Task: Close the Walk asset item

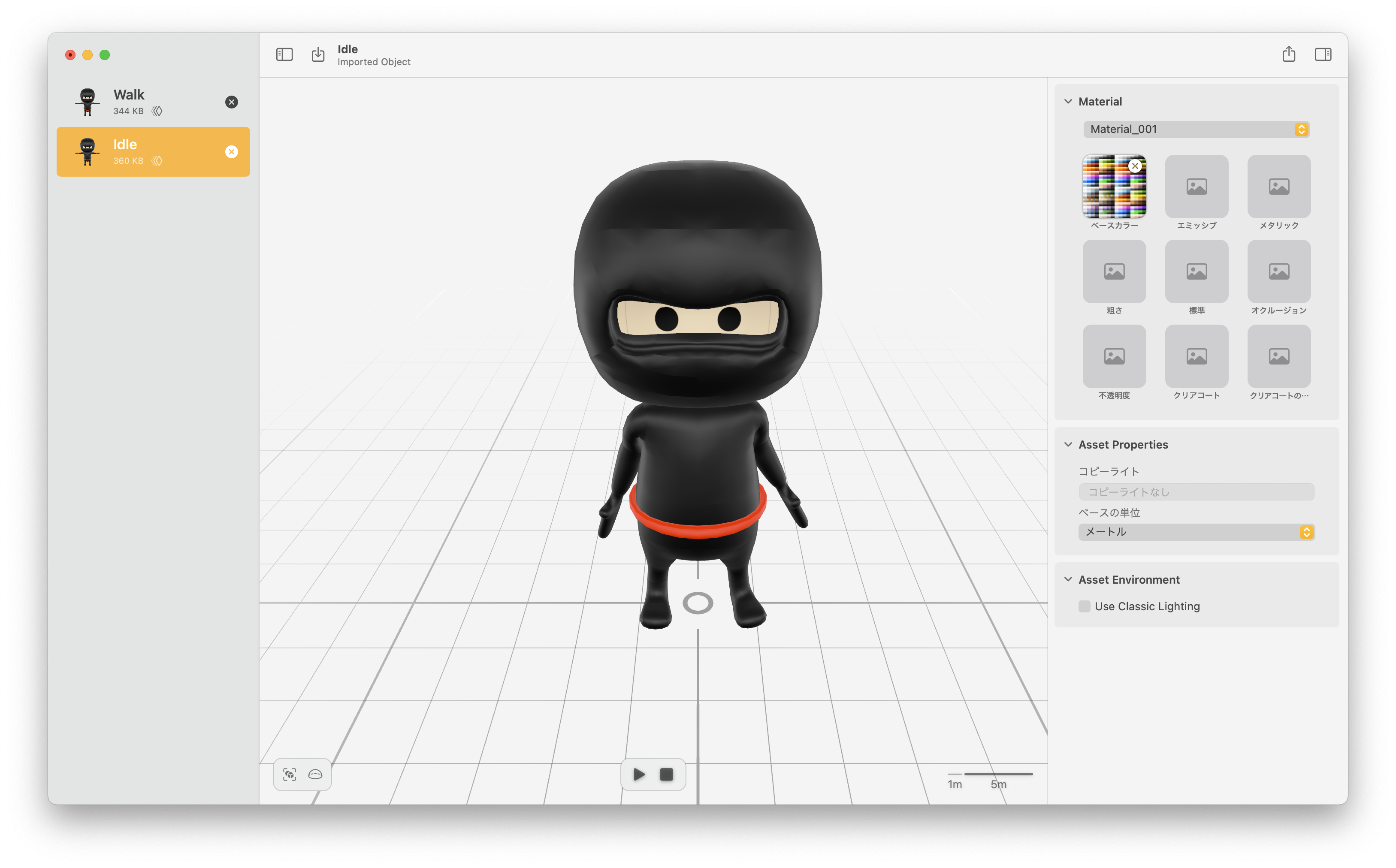Action: point(231,101)
